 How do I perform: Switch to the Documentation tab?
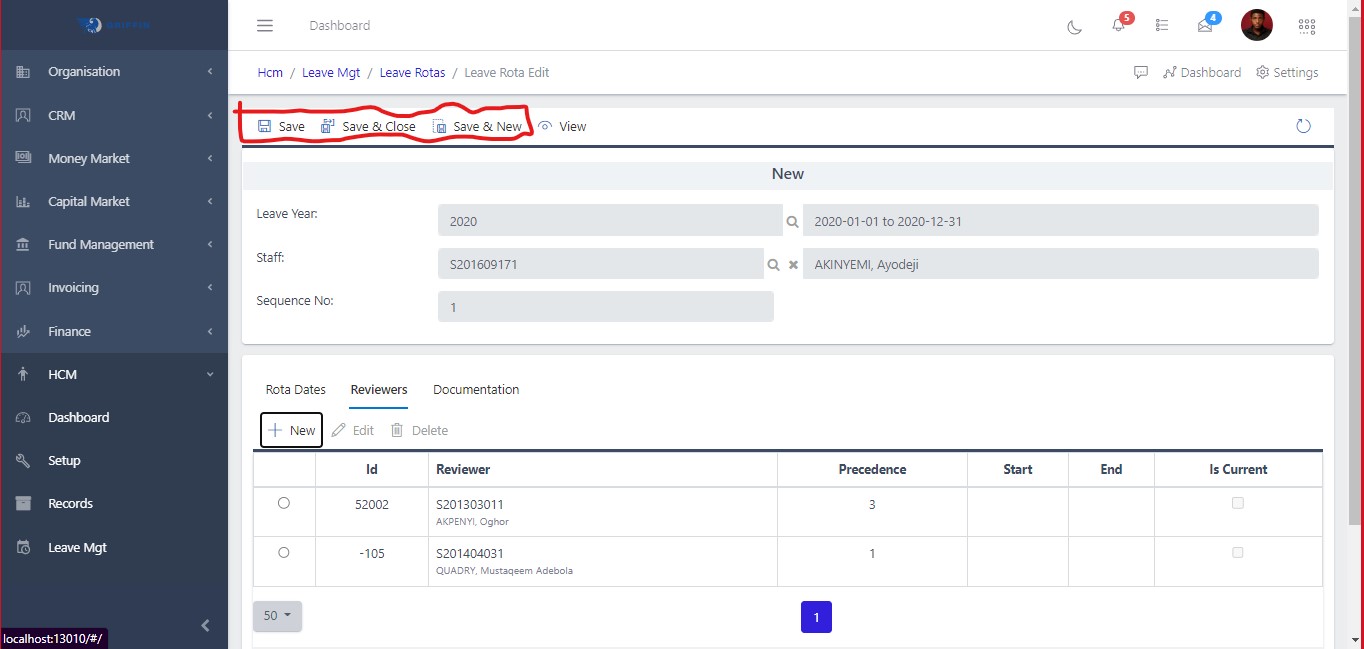click(476, 389)
